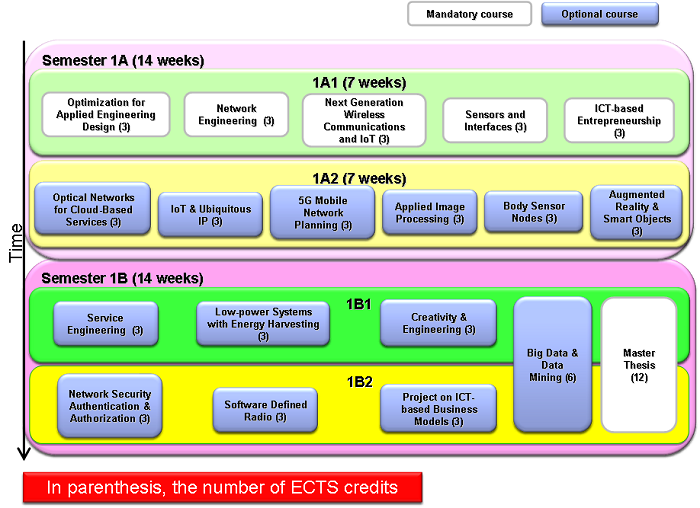Select the Service Engineering course box
This screenshot has height=508, width=700.
tap(105, 323)
